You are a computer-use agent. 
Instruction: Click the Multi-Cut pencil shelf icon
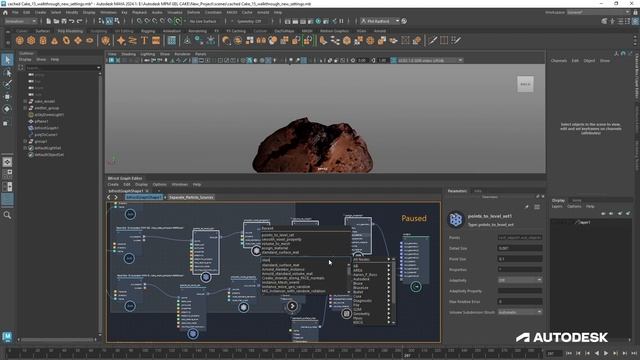click(432, 40)
